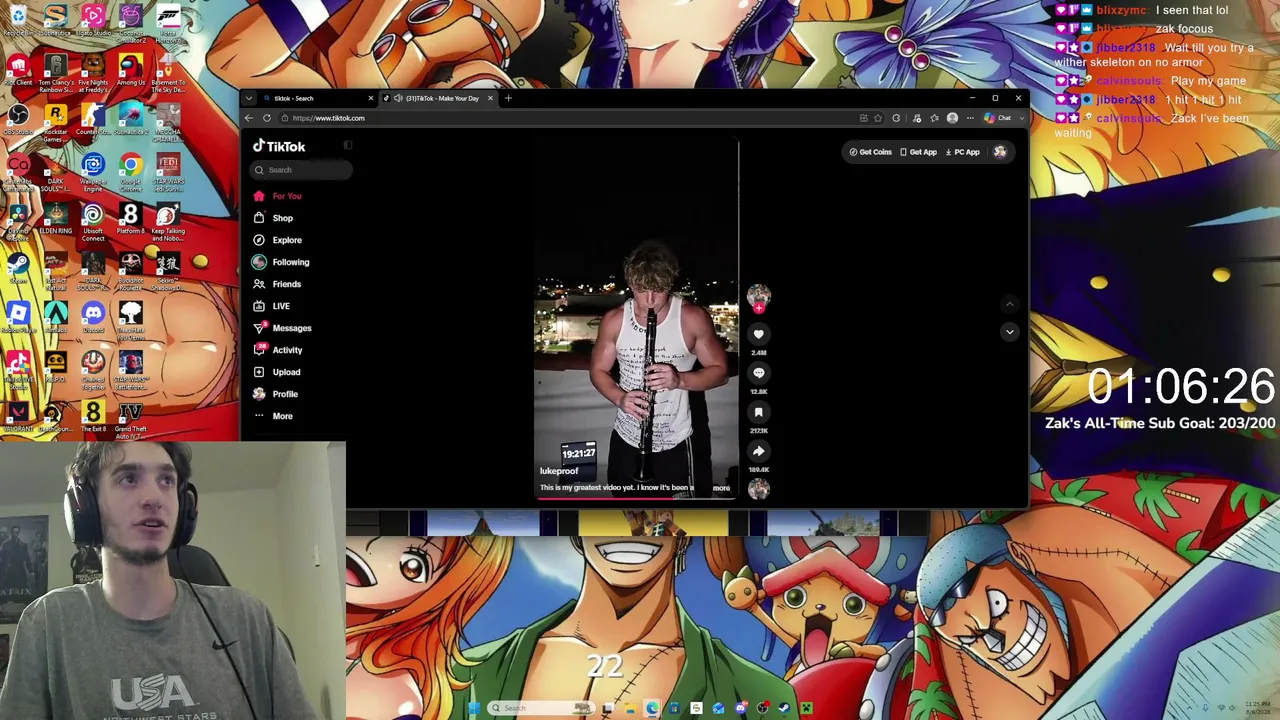This screenshot has height=720, width=1280.
Task: Close the tiktok - Search tab
Action: pyautogui.click(x=370, y=98)
